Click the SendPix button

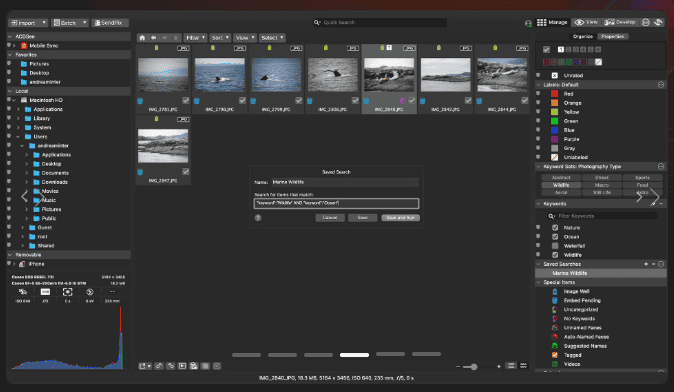[110, 23]
